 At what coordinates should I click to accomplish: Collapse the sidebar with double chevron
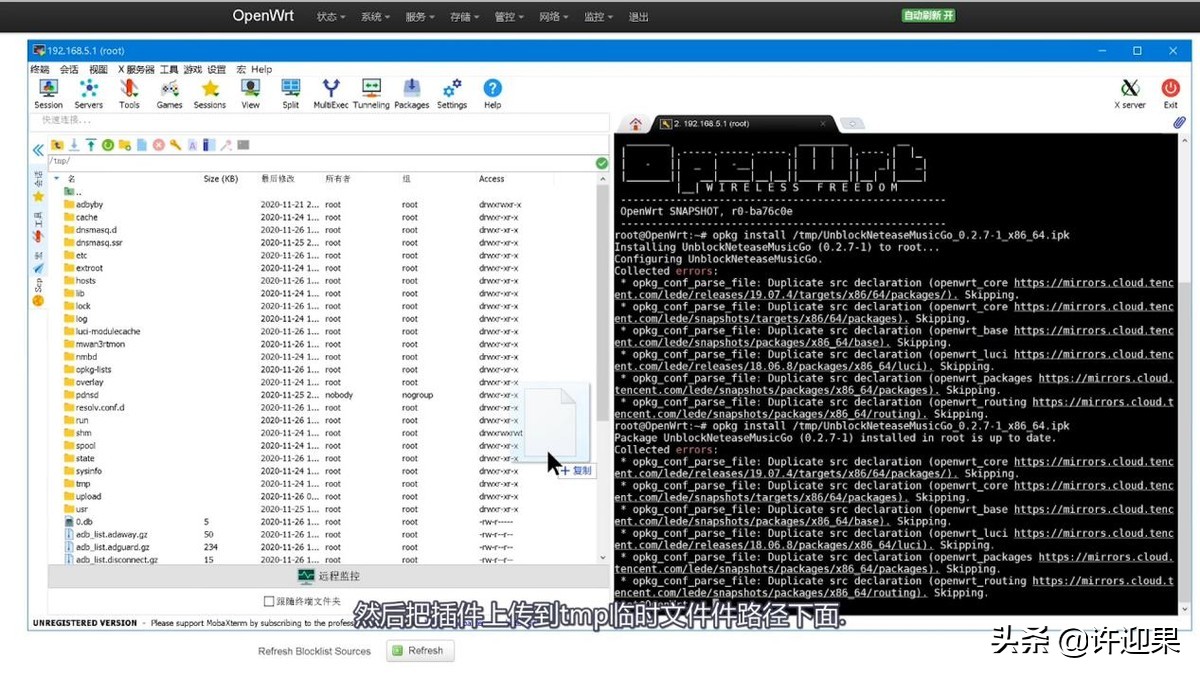pyautogui.click(x=38, y=150)
